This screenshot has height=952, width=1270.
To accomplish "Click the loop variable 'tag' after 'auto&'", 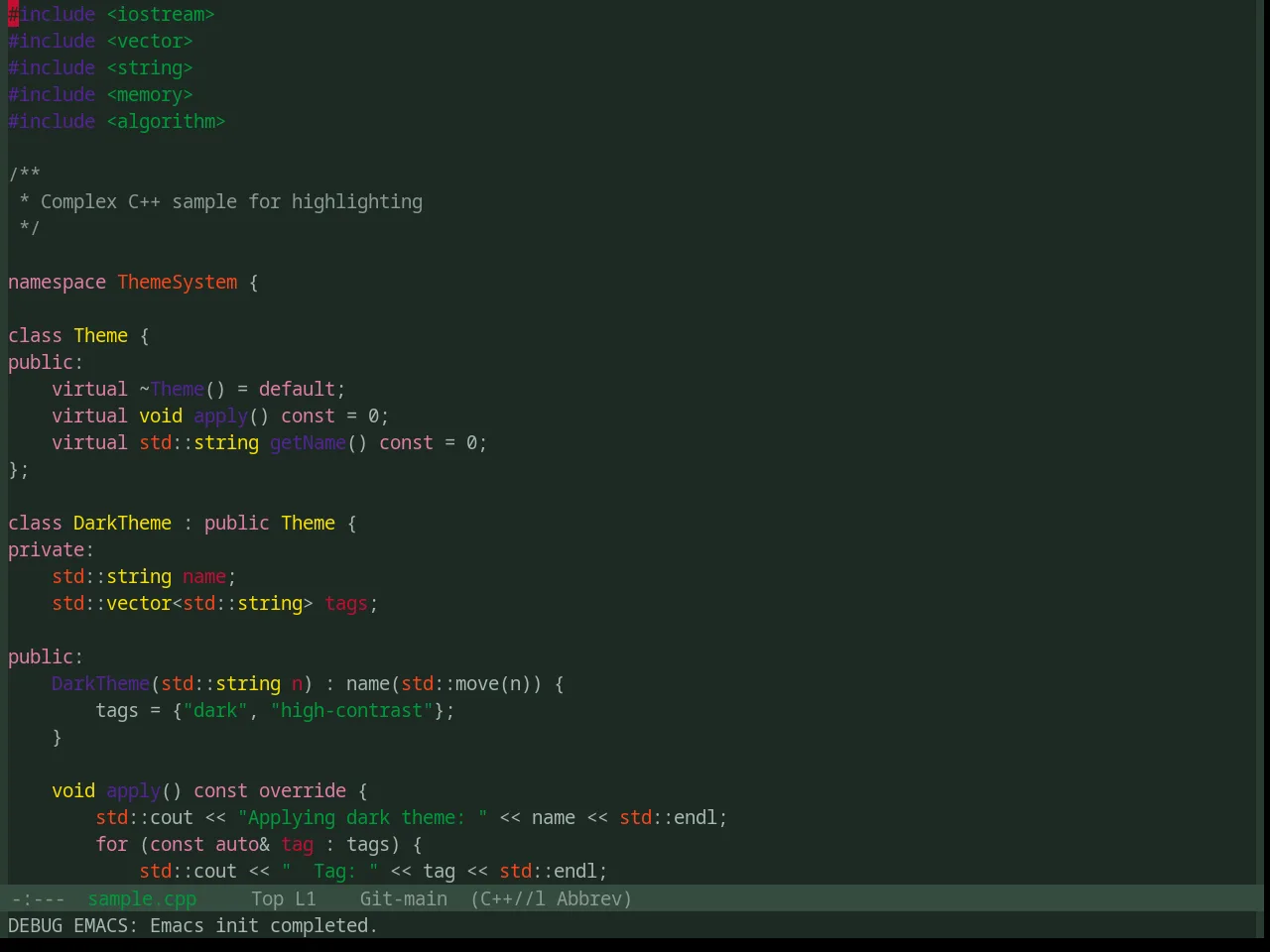I will (x=297, y=845).
